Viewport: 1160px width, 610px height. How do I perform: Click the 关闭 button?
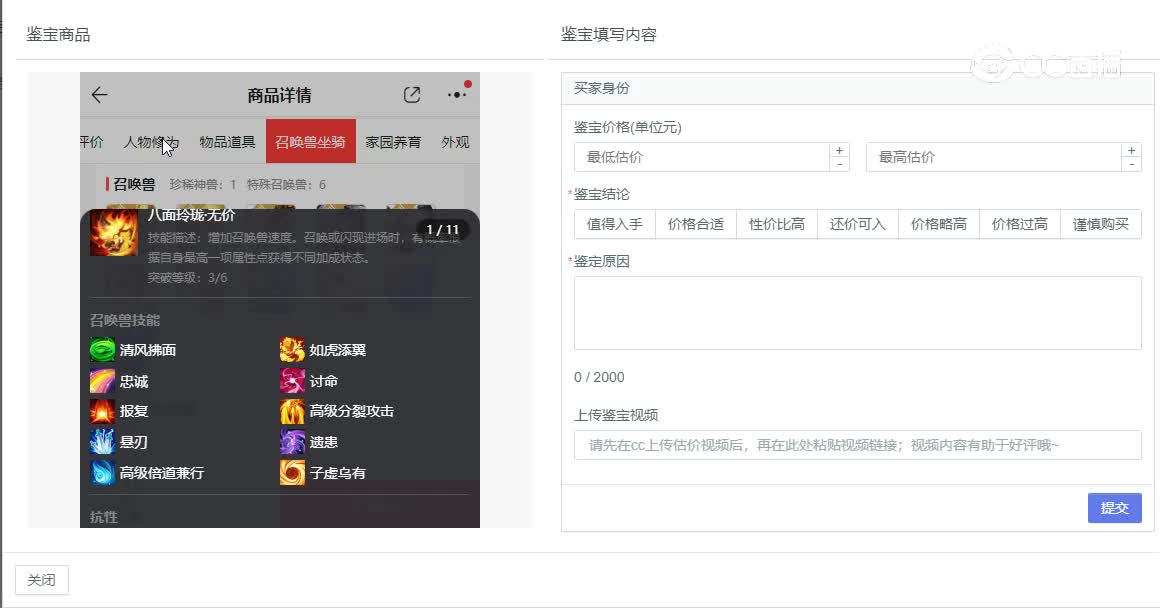[x=41, y=580]
